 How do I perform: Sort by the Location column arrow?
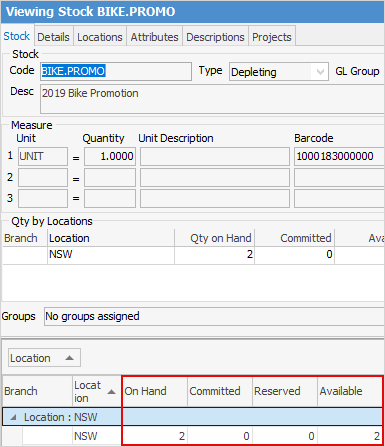coord(112,392)
